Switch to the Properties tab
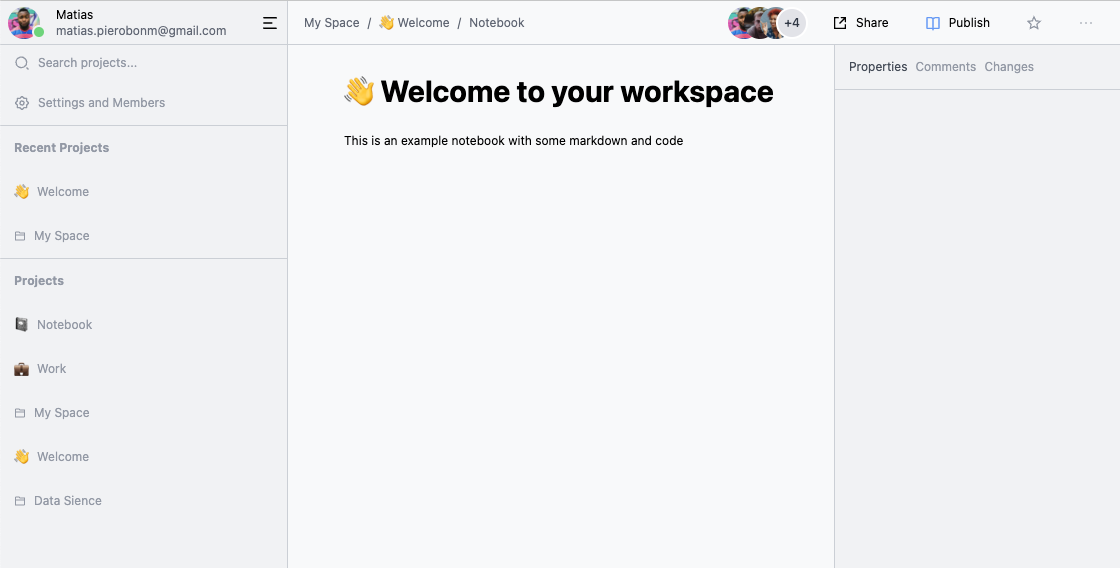This screenshot has height=568, width=1120. [878, 66]
